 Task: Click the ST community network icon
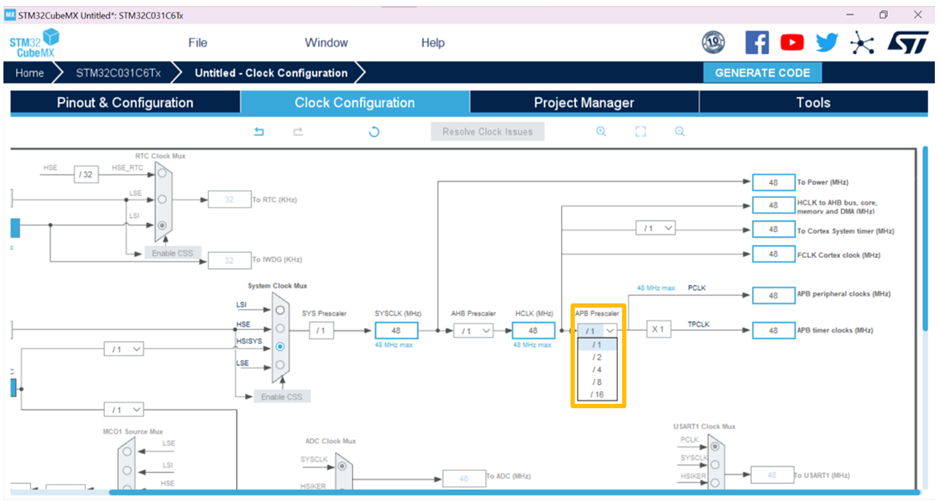click(x=862, y=43)
